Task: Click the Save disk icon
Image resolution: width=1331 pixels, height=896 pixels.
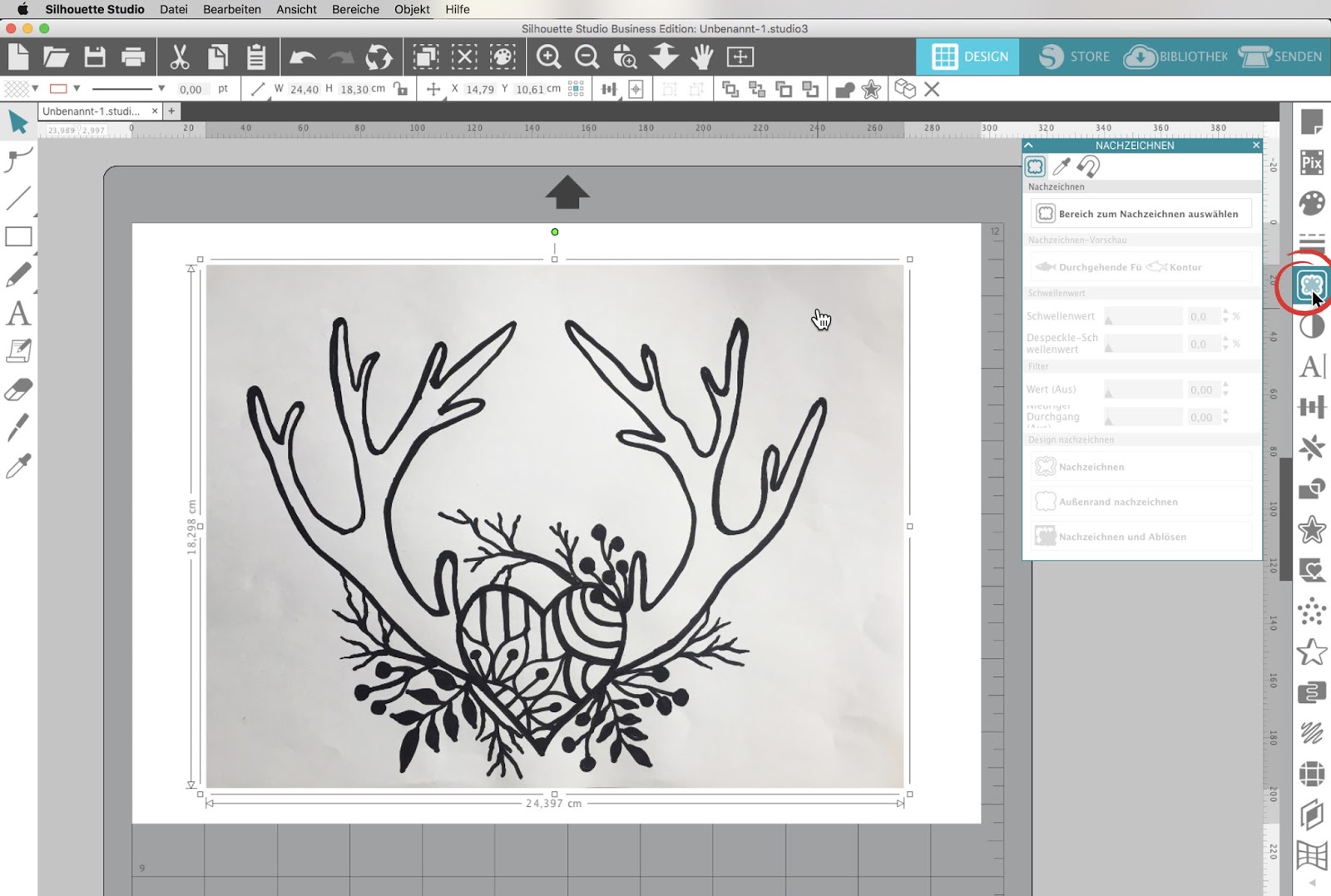Action: [95, 57]
